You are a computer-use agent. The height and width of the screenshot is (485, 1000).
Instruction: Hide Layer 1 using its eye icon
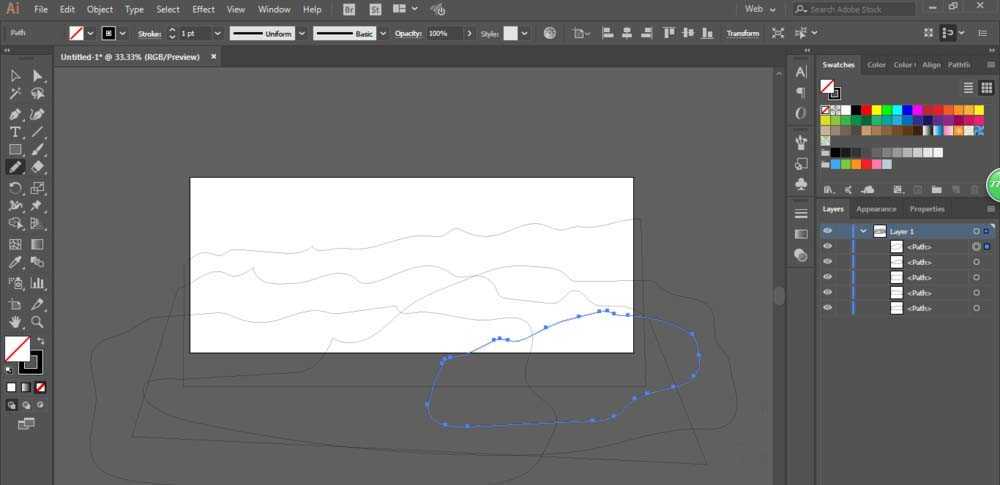(x=827, y=231)
